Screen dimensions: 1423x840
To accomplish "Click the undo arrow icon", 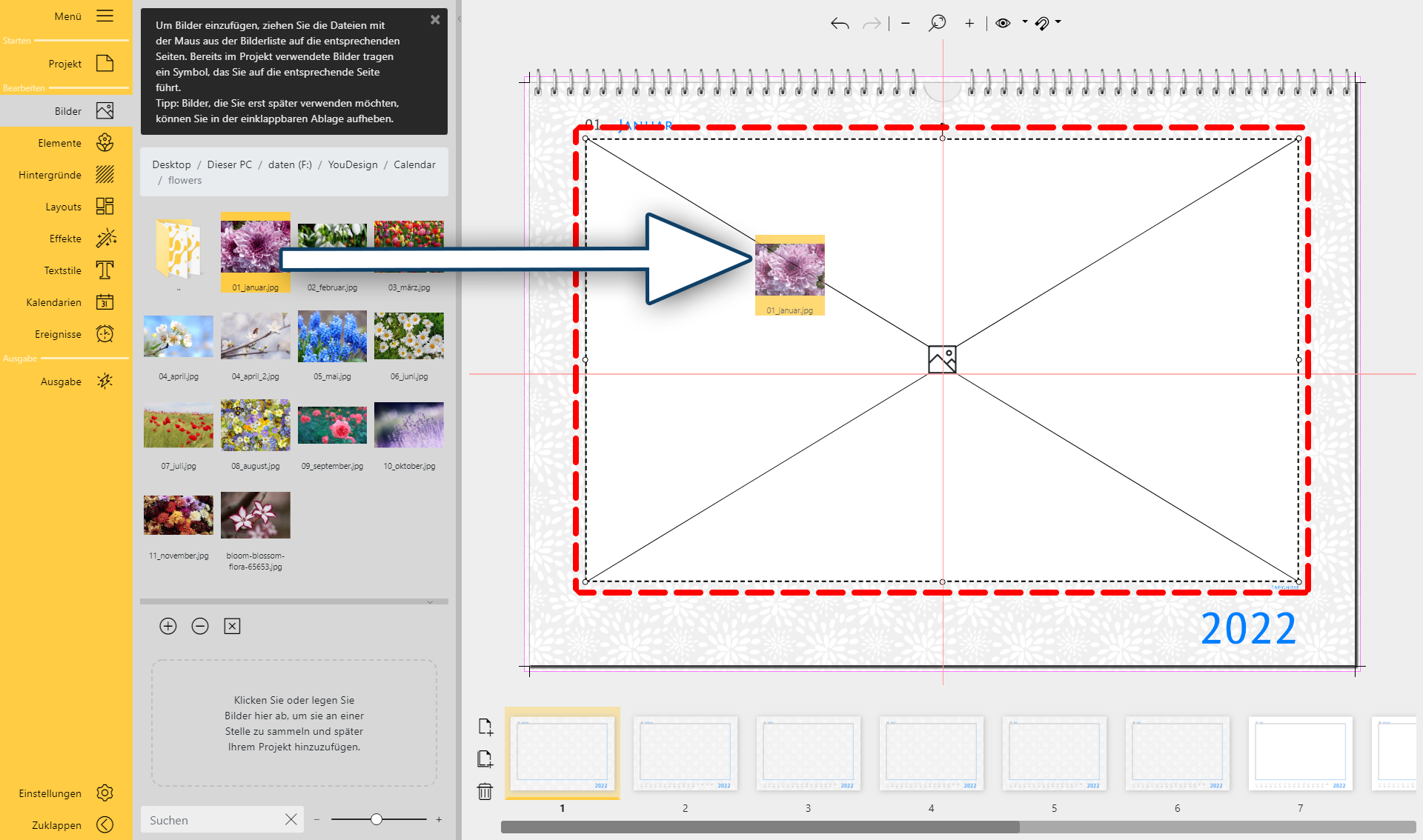I will click(x=839, y=24).
